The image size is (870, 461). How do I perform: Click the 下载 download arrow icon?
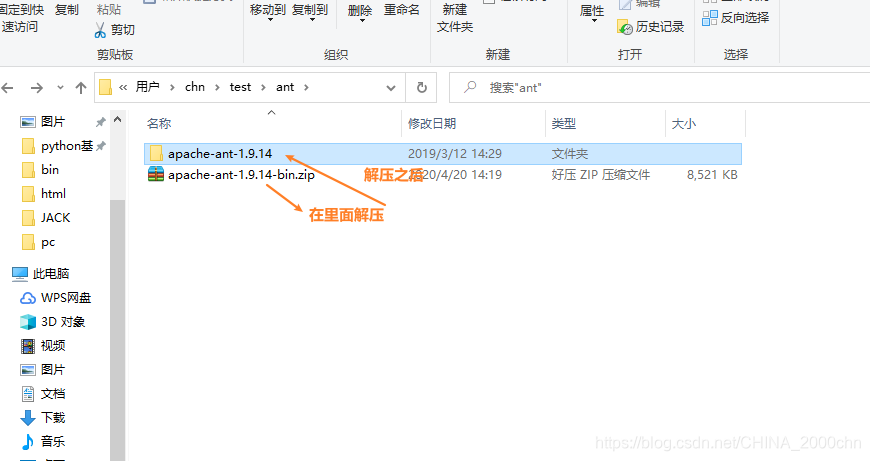pyautogui.click(x=28, y=418)
